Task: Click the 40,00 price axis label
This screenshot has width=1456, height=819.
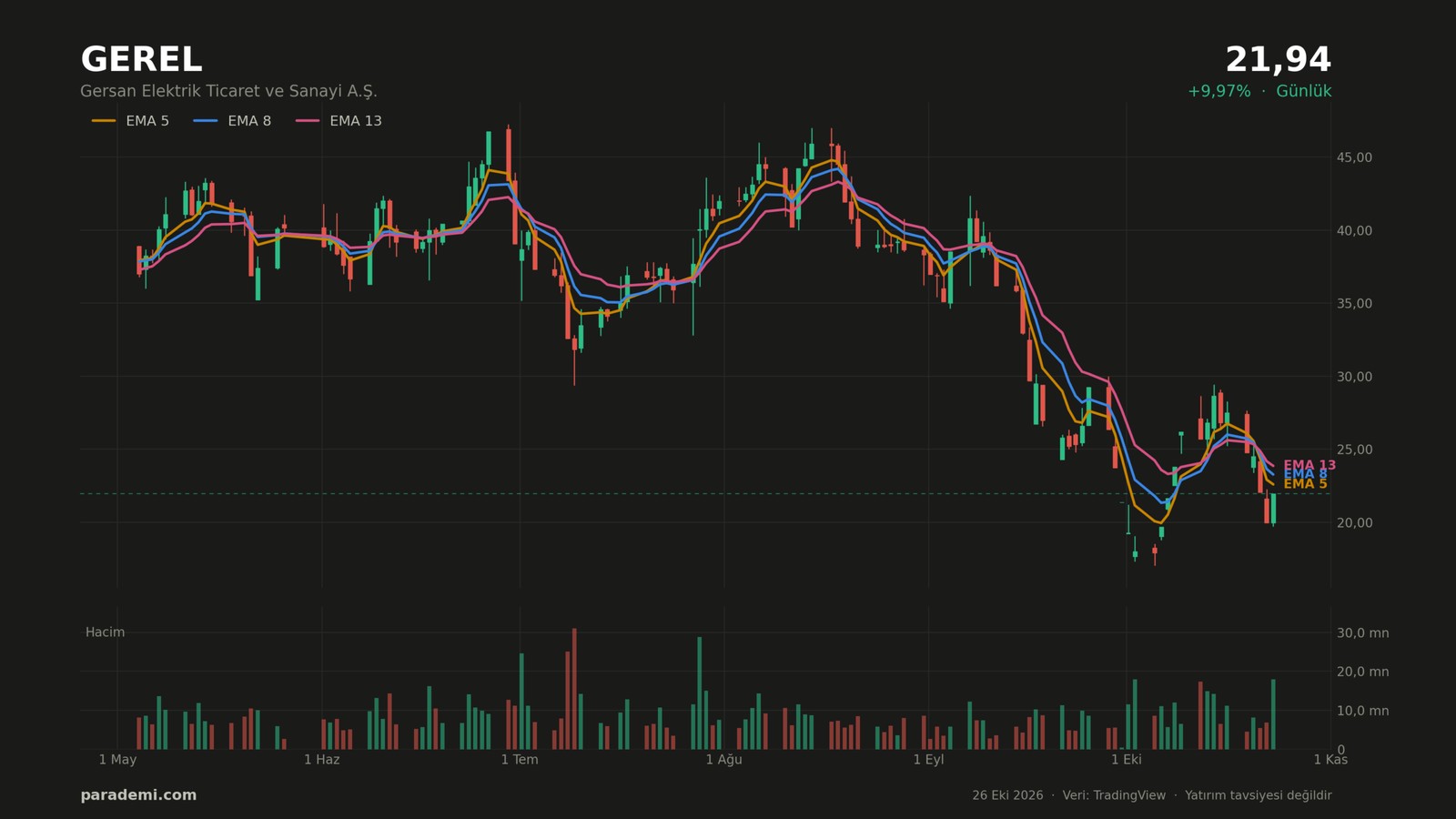Action: 1354,230
